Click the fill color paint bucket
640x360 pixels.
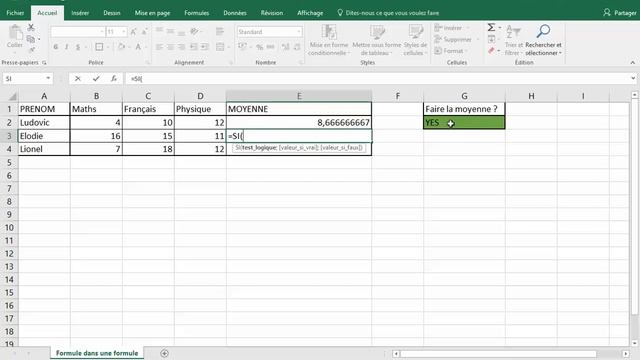coord(121,47)
